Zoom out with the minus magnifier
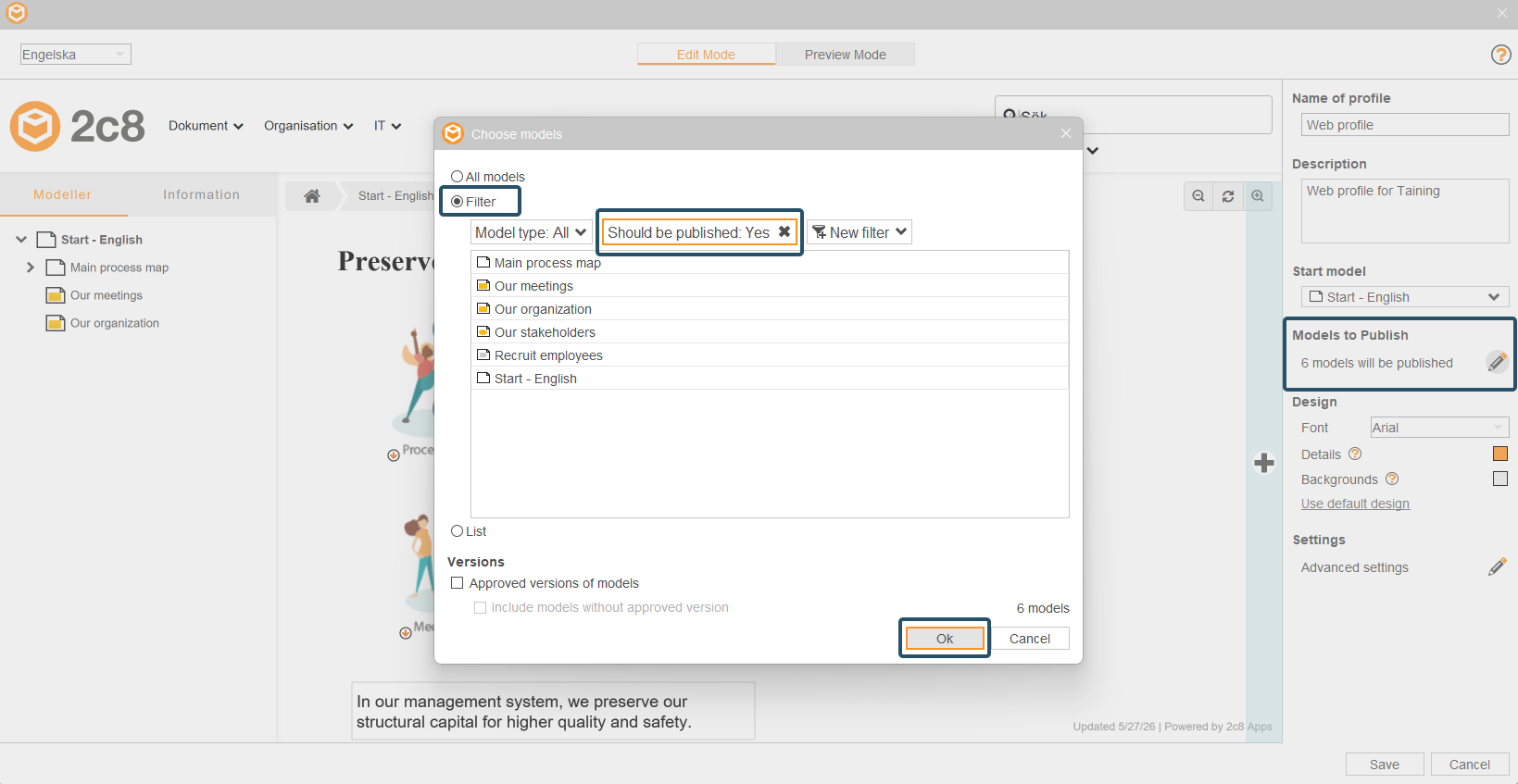 coord(1198,196)
